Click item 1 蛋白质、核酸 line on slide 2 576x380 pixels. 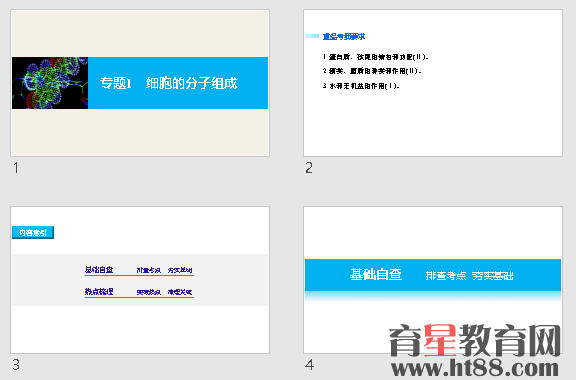pyautogui.click(x=375, y=57)
